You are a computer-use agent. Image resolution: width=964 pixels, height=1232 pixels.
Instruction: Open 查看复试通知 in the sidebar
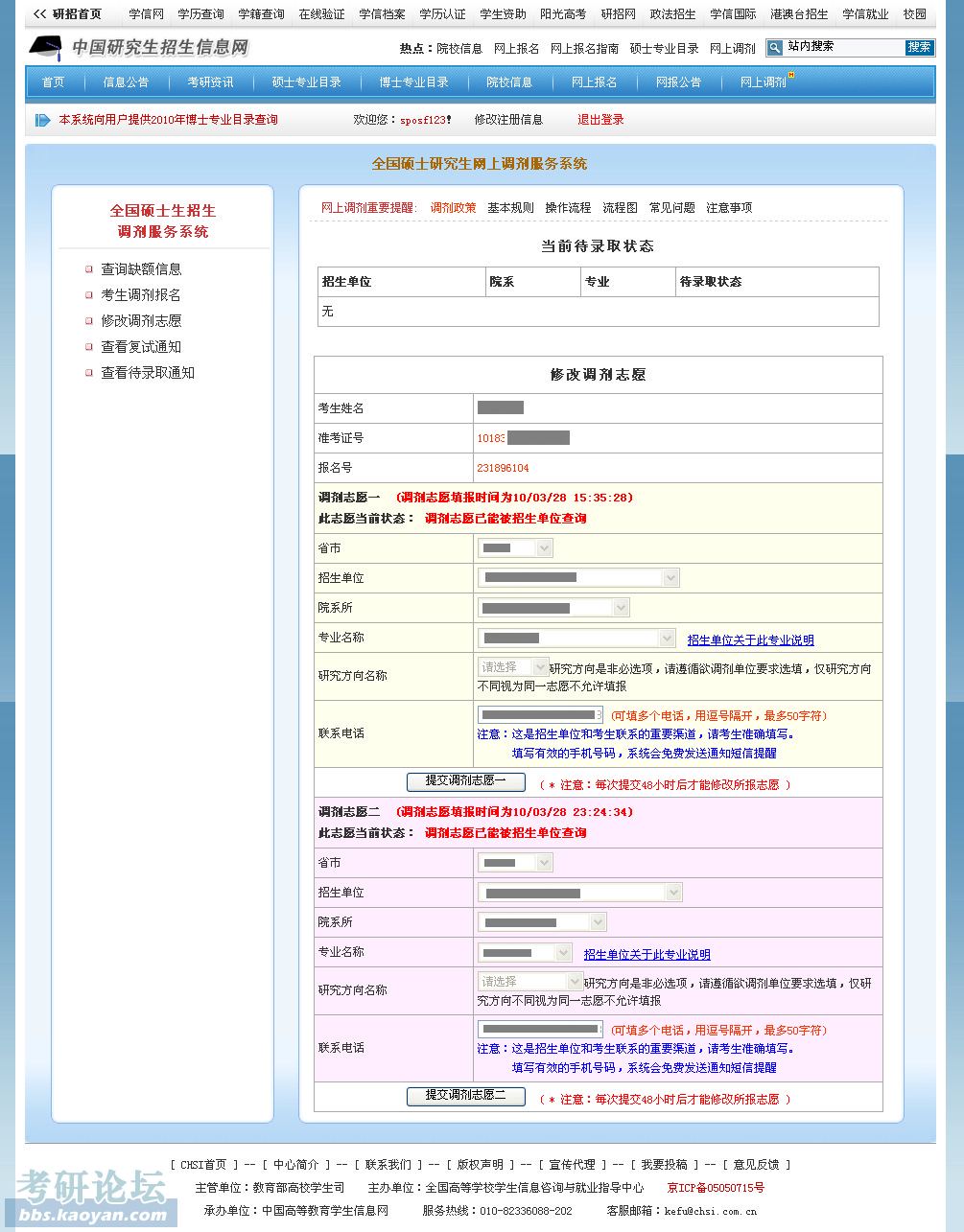[x=141, y=347]
